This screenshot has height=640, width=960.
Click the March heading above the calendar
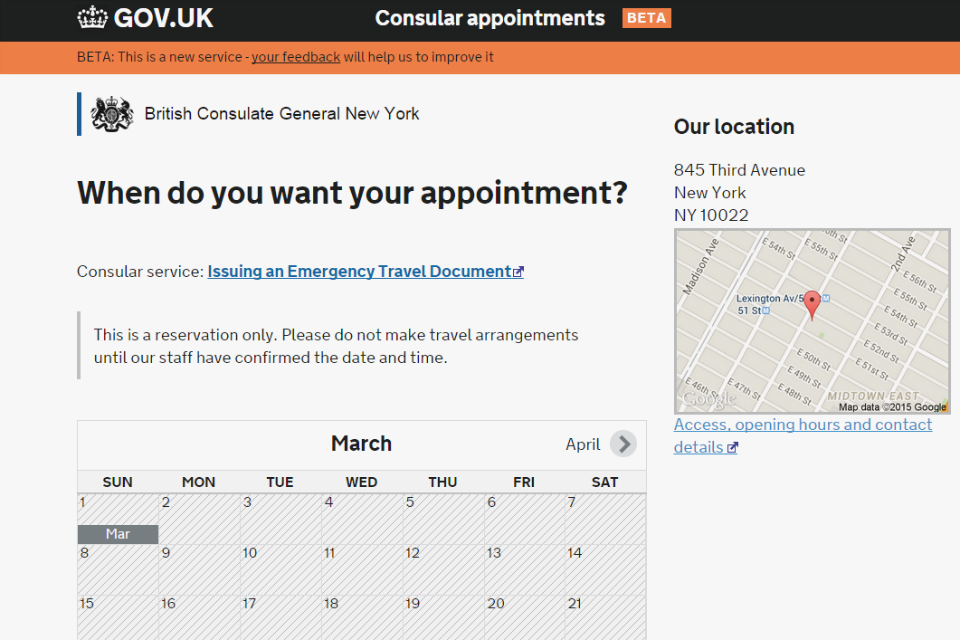[x=361, y=443]
